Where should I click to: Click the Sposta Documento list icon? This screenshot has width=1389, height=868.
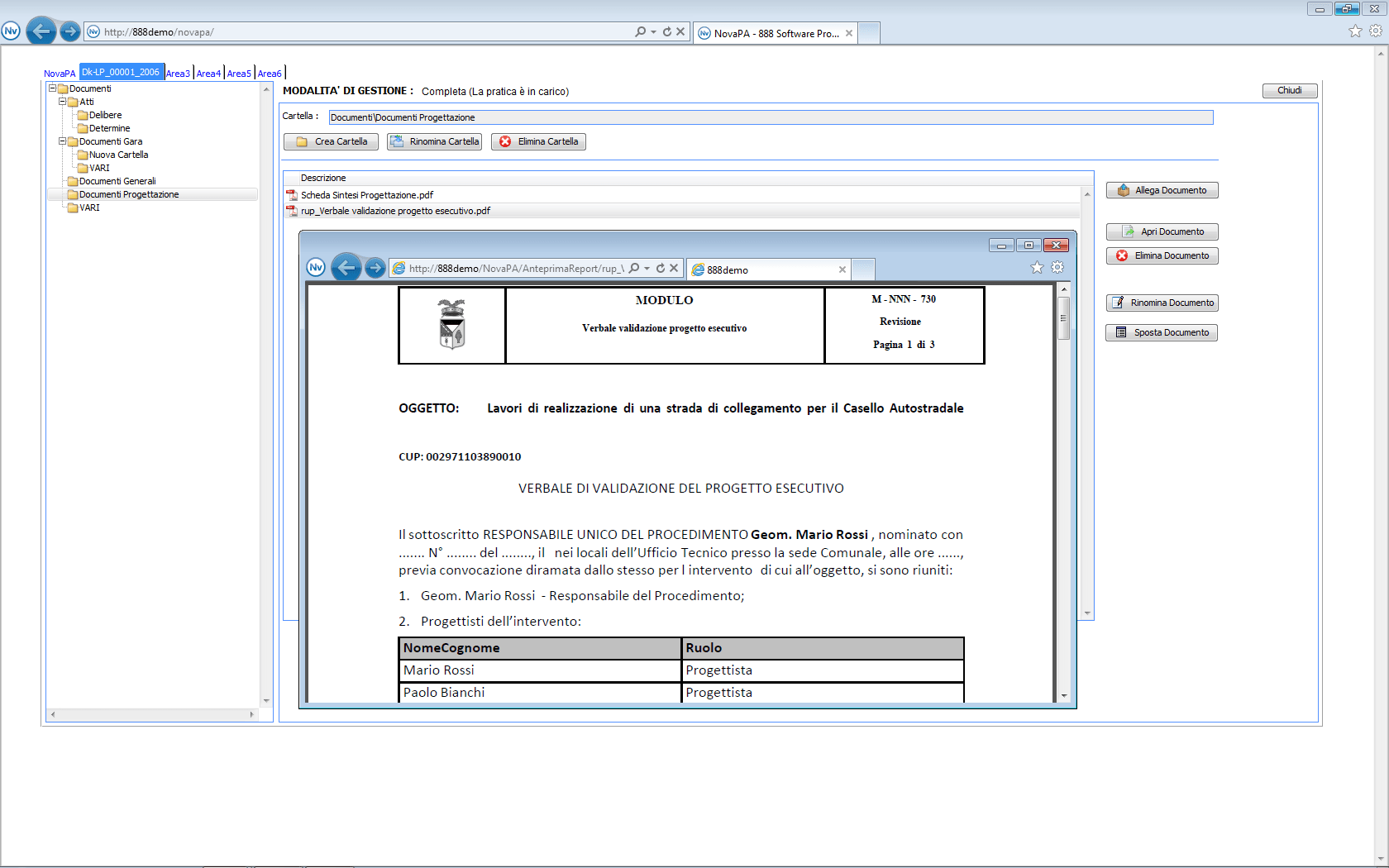[1121, 332]
